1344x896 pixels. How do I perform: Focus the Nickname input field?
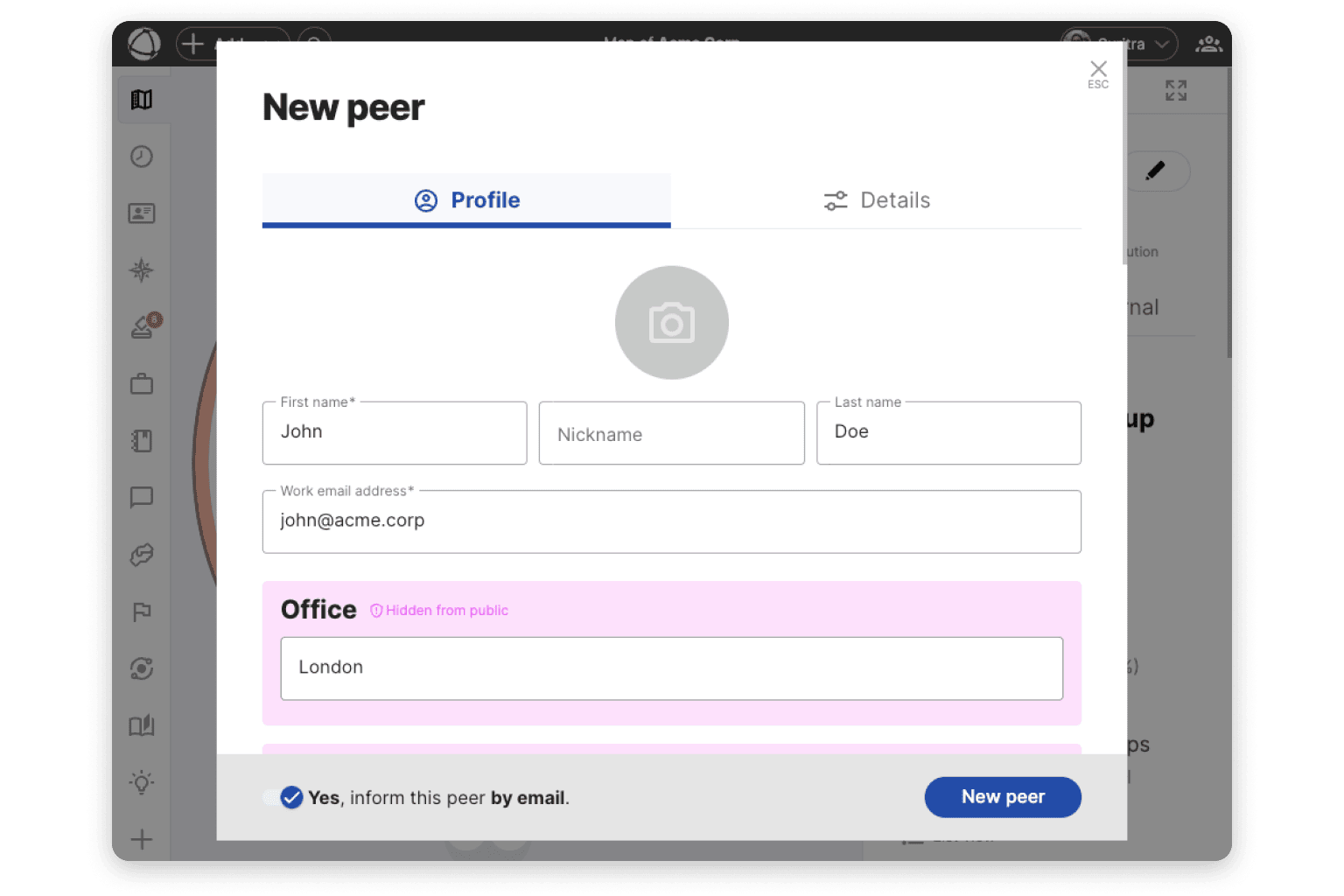coord(671,434)
